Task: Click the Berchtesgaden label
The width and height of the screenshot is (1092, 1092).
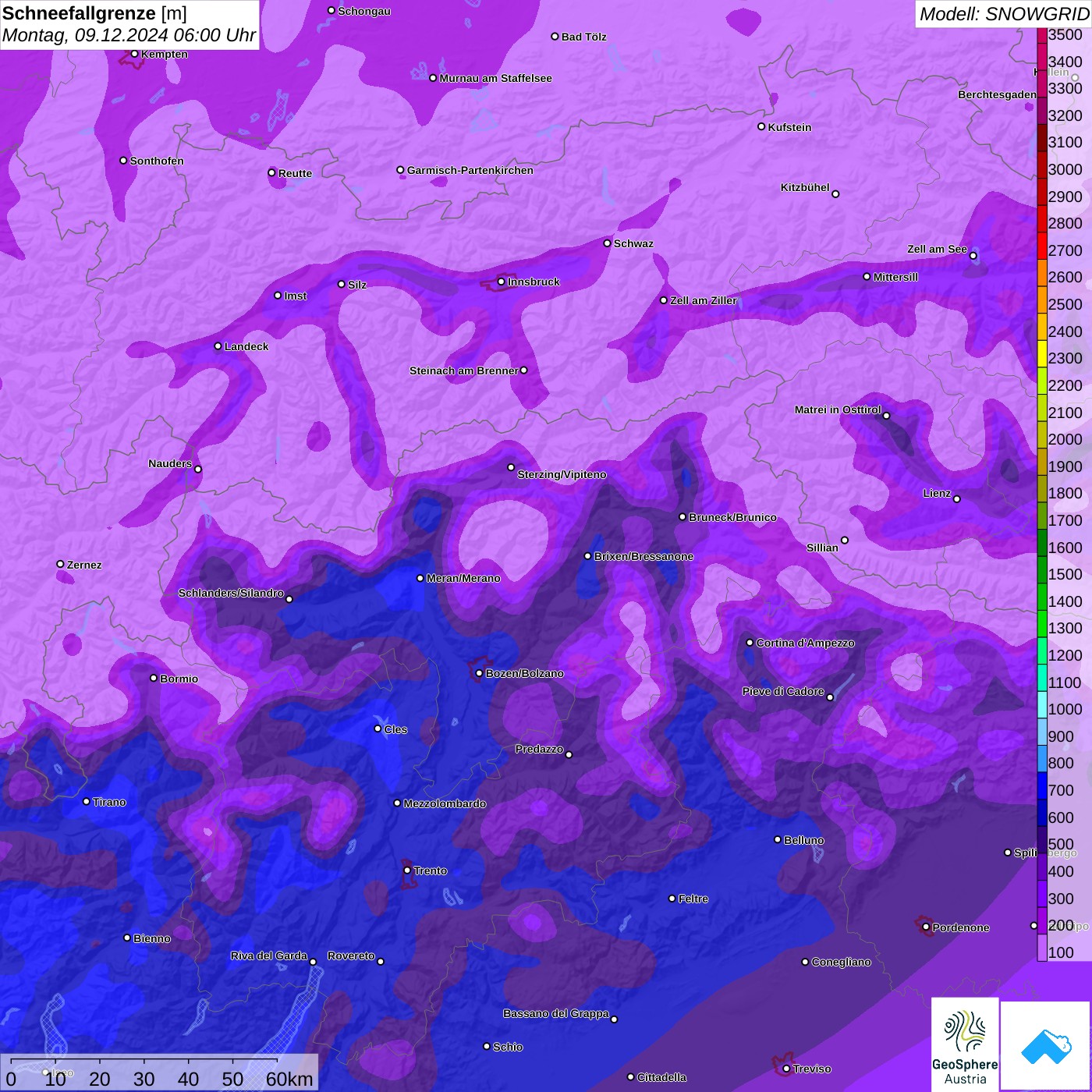Action: click(x=997, y=94)
